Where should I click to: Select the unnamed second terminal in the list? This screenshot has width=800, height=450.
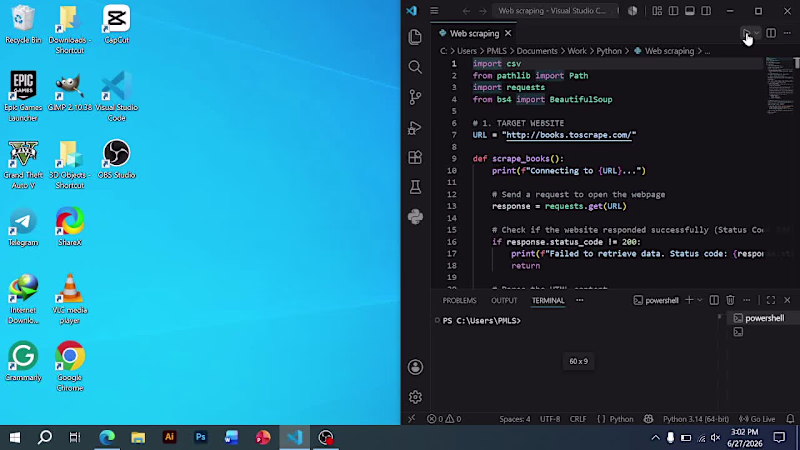coord(738,332)
